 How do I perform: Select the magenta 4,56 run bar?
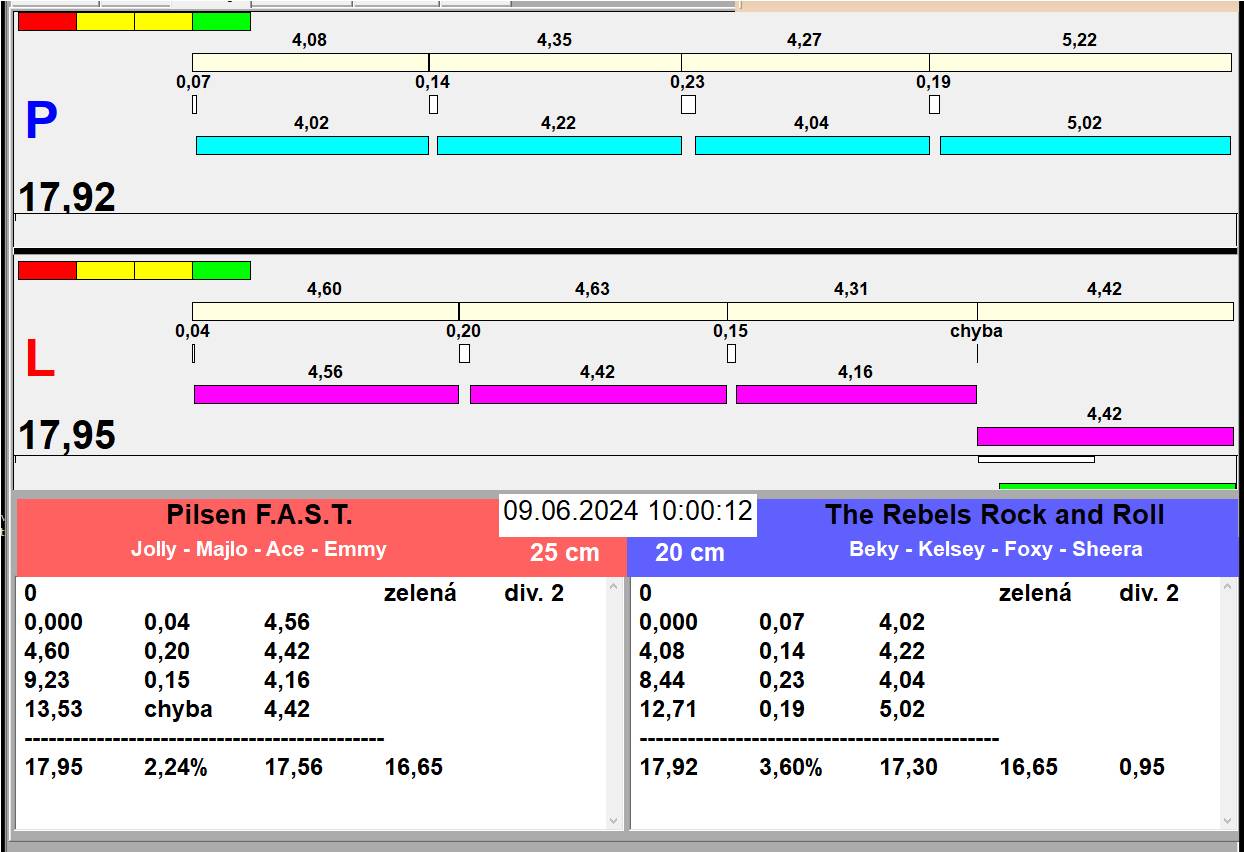tap(326, 395)
